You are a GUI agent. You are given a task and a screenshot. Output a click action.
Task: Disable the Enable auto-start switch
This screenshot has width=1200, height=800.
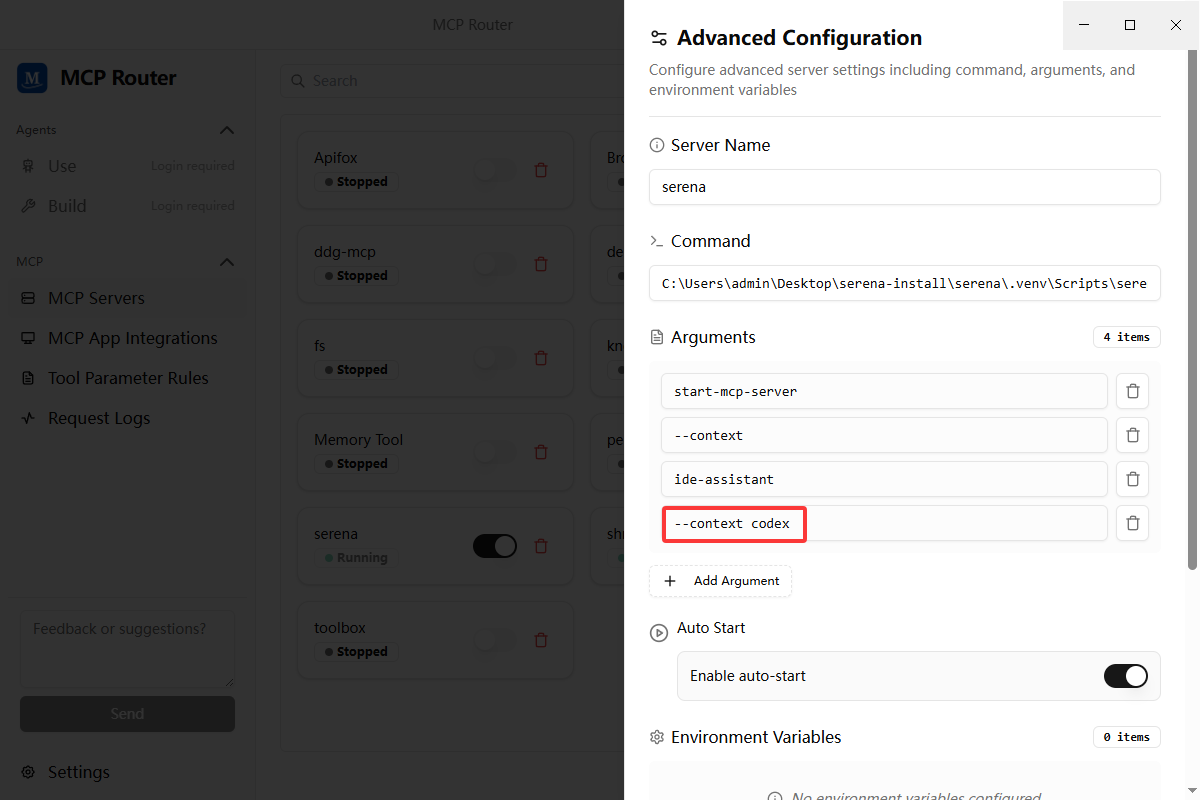click(1126, 676)
